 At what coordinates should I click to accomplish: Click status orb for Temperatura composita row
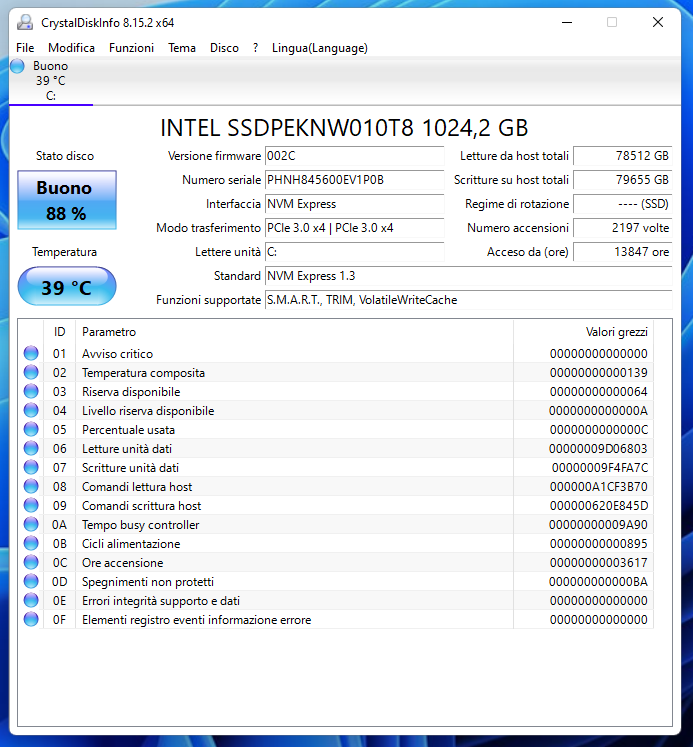pyautogui.click(x=31, y=372)
